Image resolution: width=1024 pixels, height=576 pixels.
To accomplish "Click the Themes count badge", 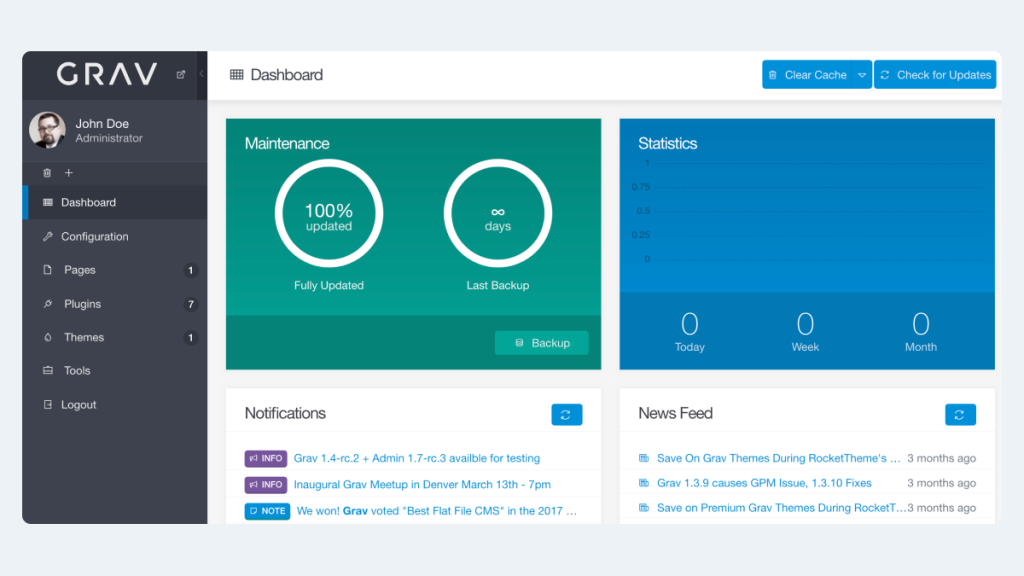I will click(190, 338).
